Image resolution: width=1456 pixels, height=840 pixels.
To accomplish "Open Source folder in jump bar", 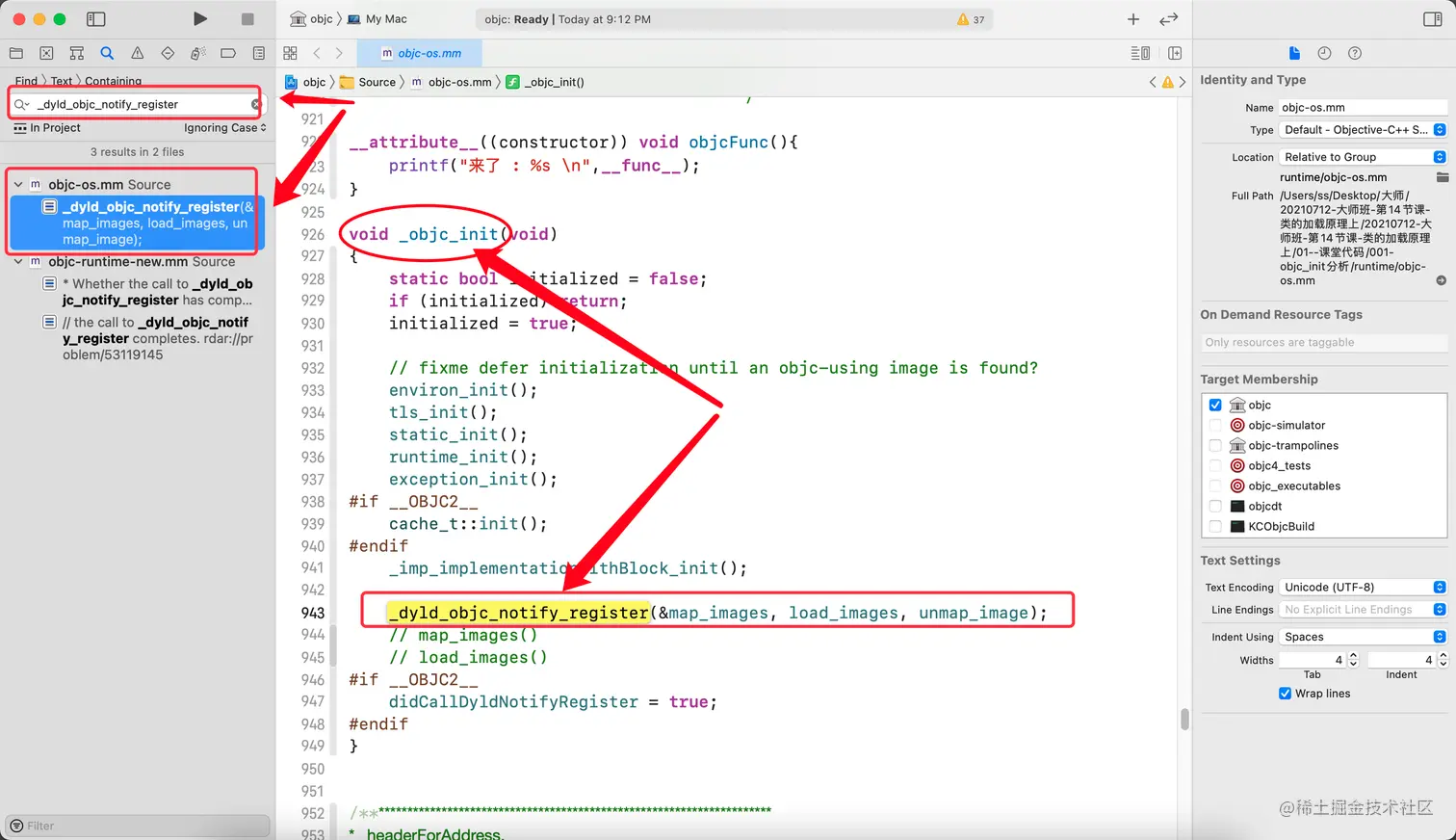I will pyautogui.click(x=368, y=83).
